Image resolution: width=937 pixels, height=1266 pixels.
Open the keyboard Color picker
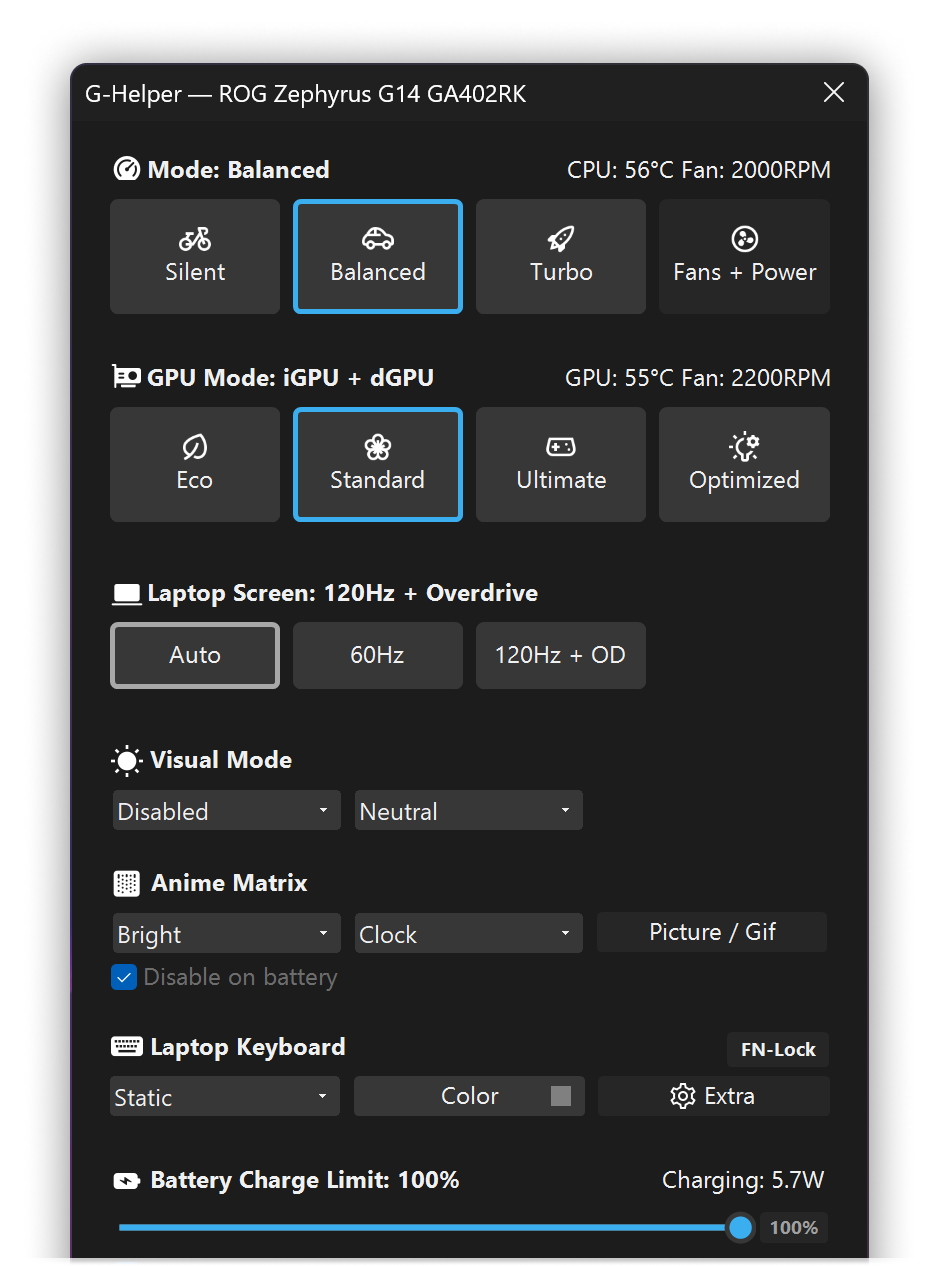point(469,1096)
